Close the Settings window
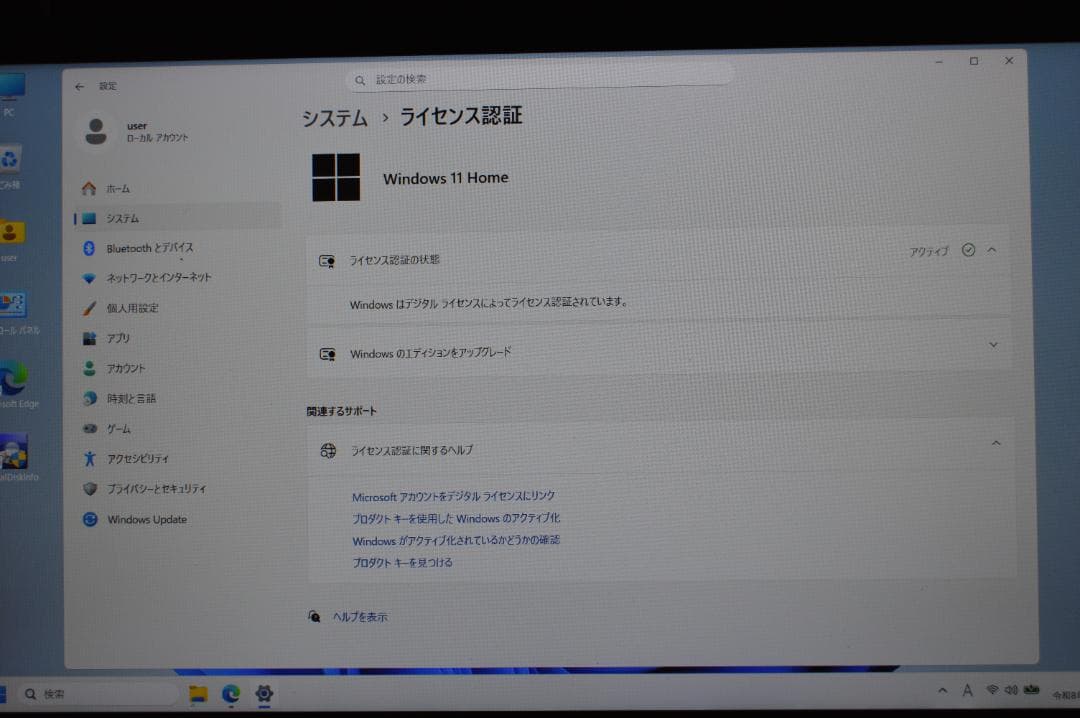This screenshot has width=1080, height=718. pyautogui.click(x=1009, y=61)
